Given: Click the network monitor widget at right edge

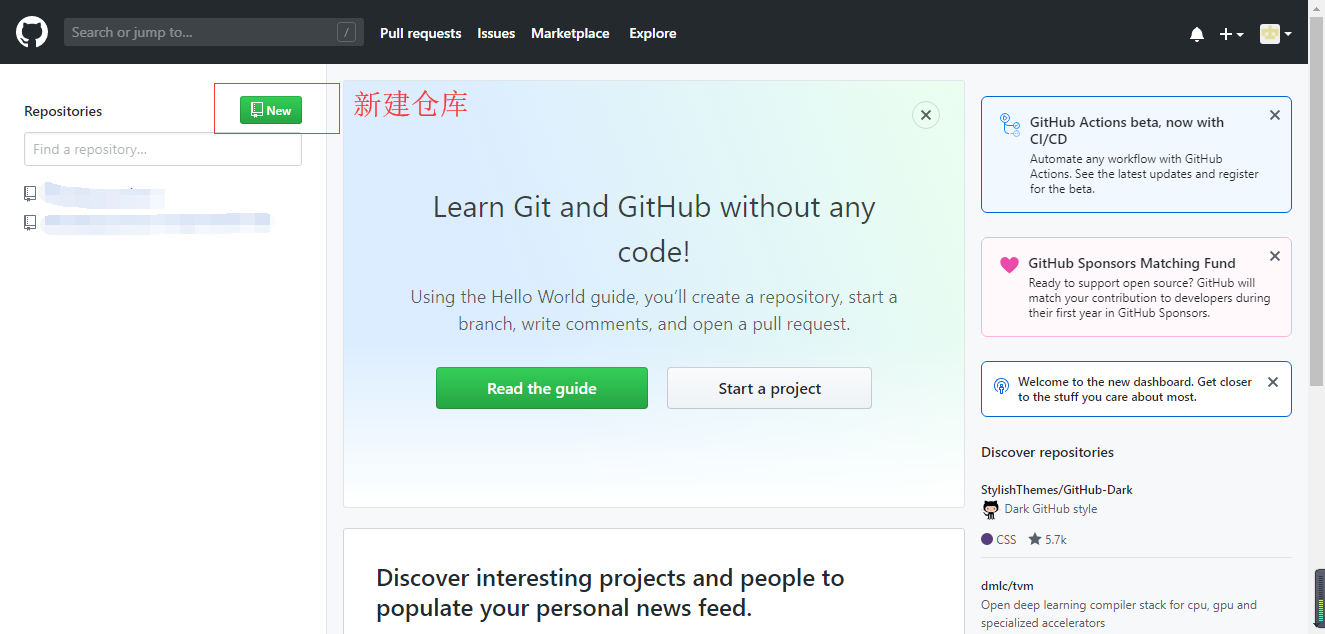Looking at the screenshot, I should point(1319,598).
